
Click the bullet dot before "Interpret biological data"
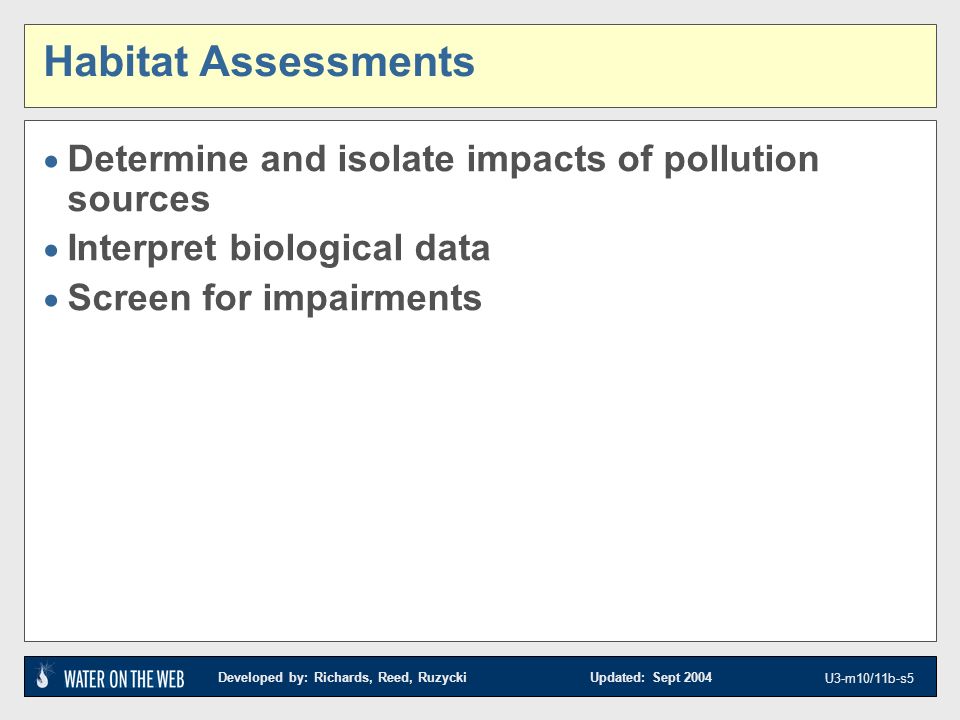pyautogui.click(x=51, y=250)
